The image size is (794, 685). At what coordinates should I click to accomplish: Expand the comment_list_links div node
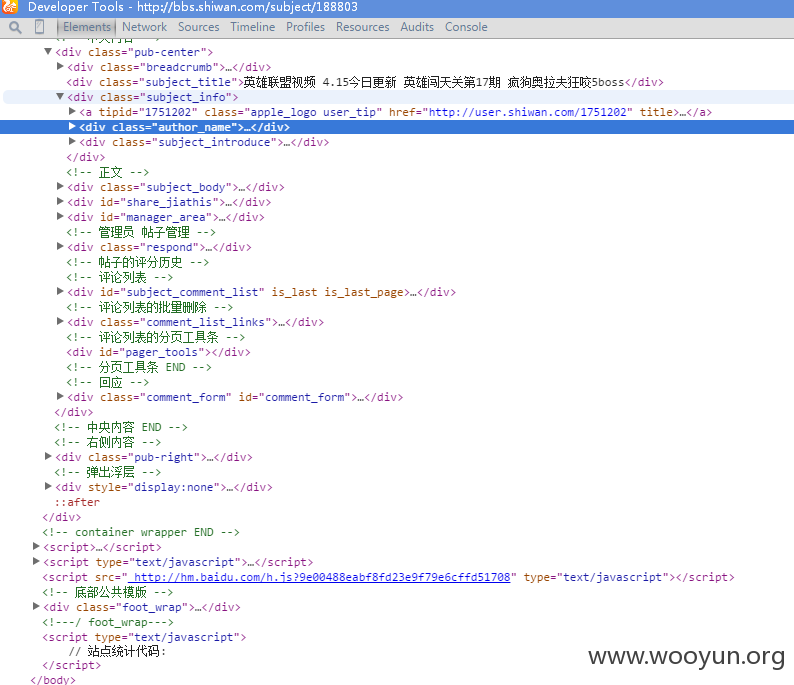coord(60,321)
